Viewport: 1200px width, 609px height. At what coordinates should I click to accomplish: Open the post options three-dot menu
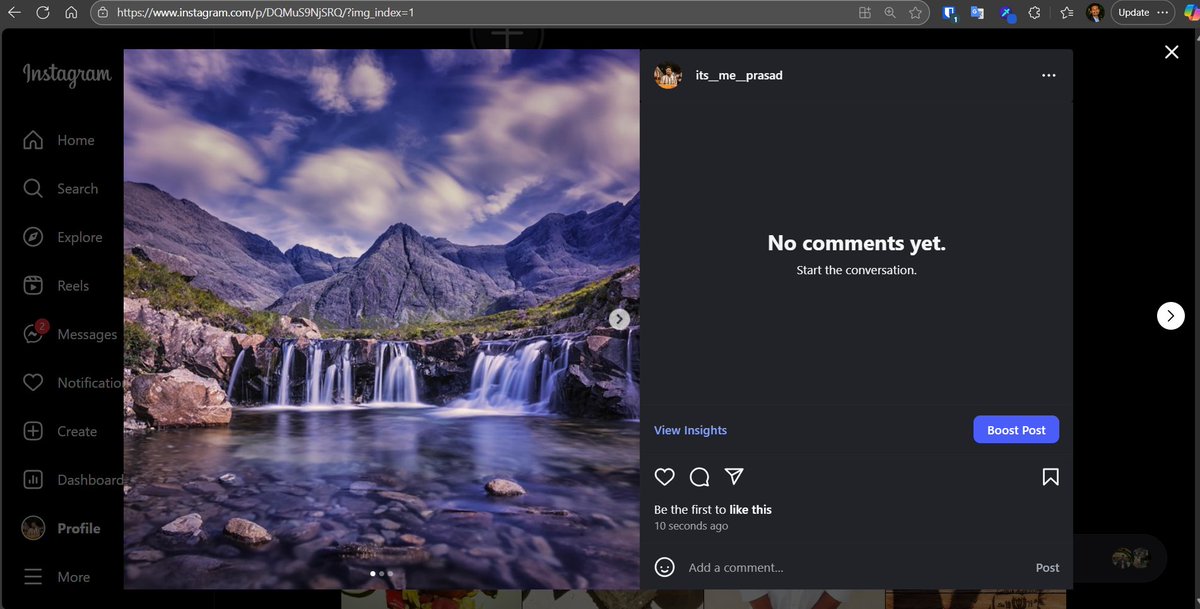pos(1048,75)
